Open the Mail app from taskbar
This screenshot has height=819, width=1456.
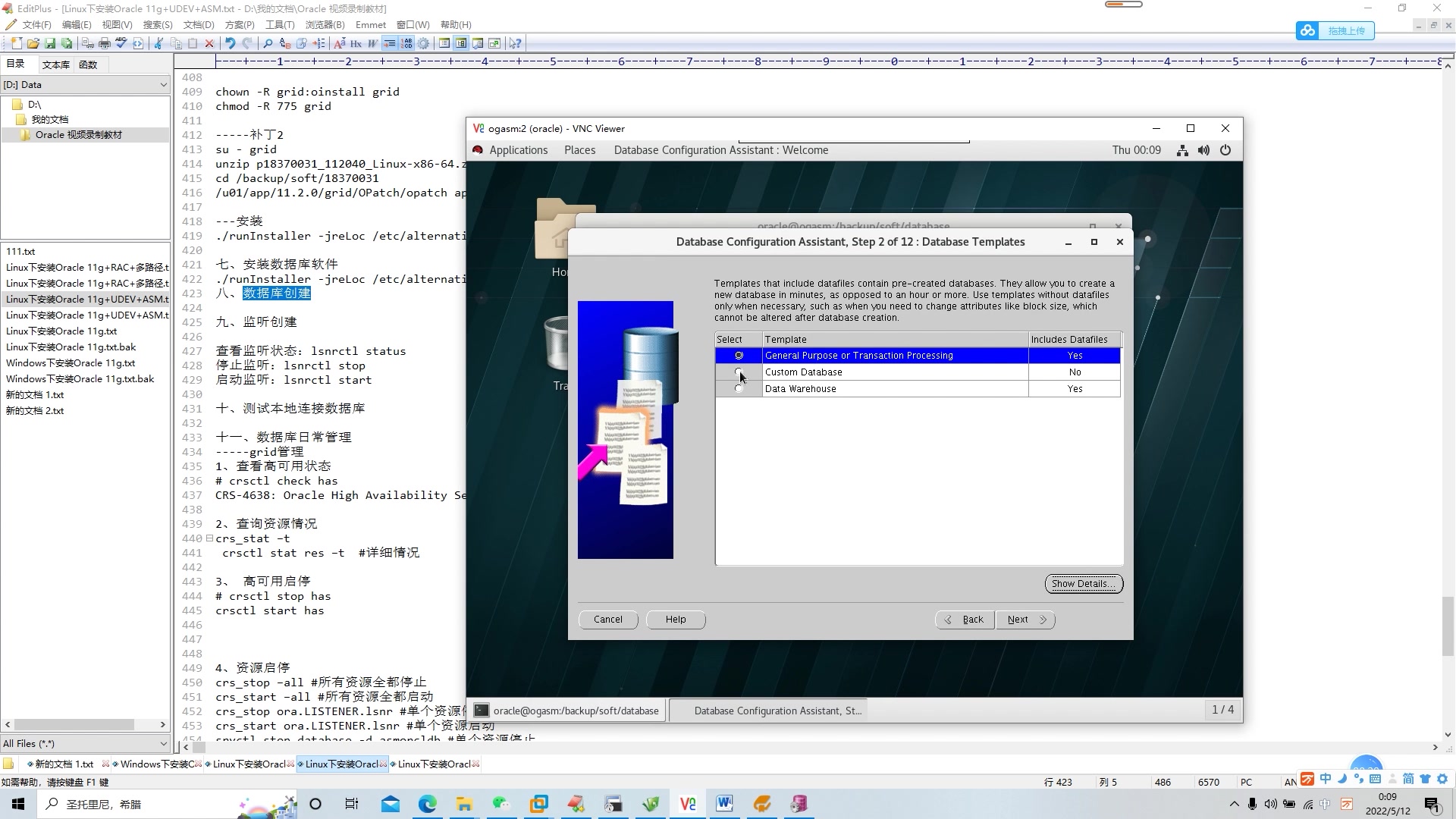point(391,804)
